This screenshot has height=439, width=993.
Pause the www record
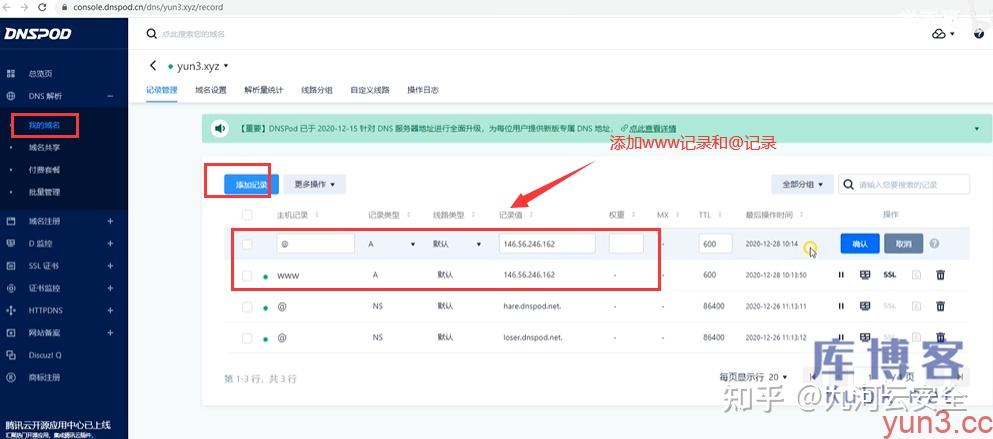coord(842,275)
